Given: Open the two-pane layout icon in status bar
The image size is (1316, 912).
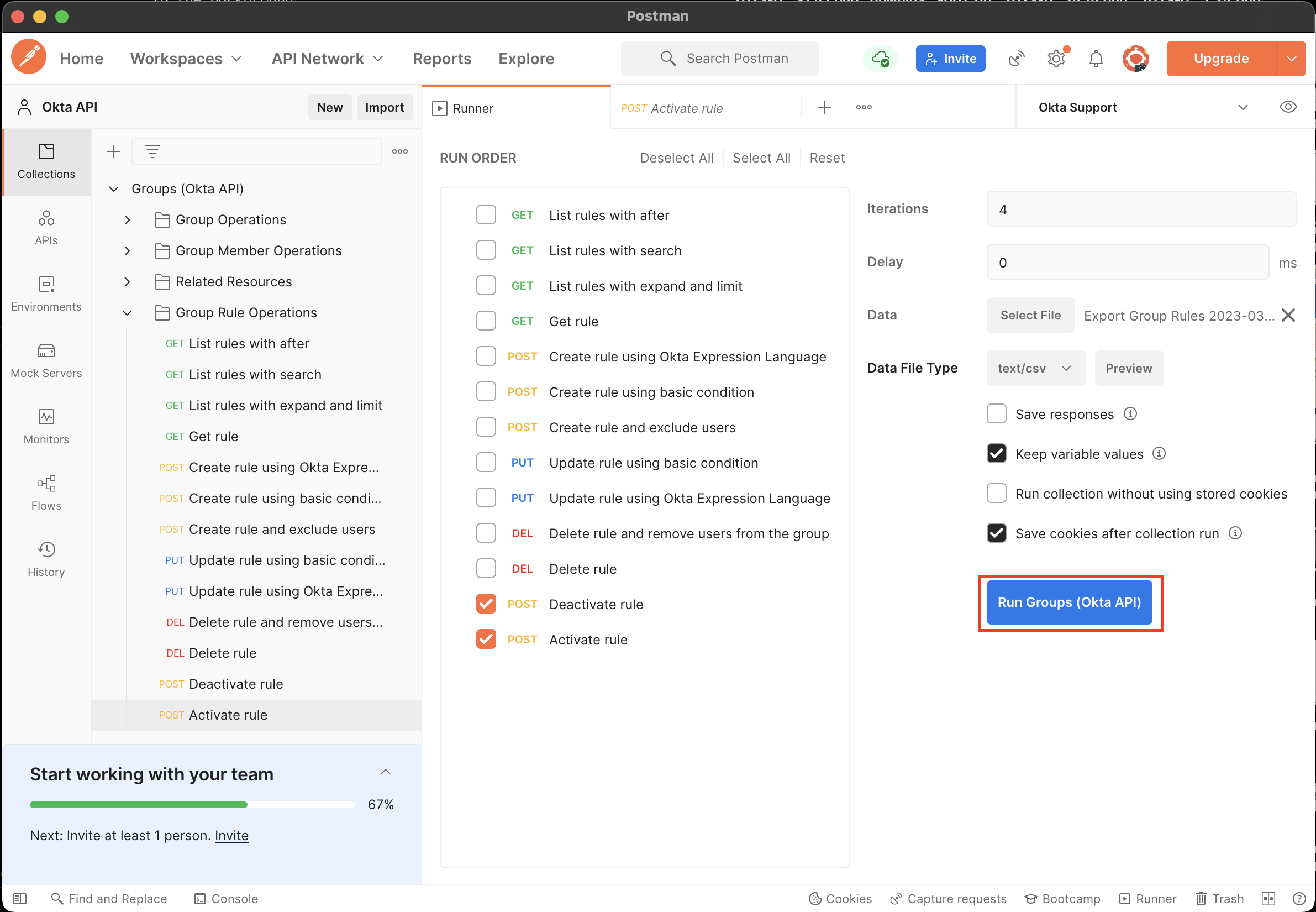Looking at the screenshot, I should 1268,898.
